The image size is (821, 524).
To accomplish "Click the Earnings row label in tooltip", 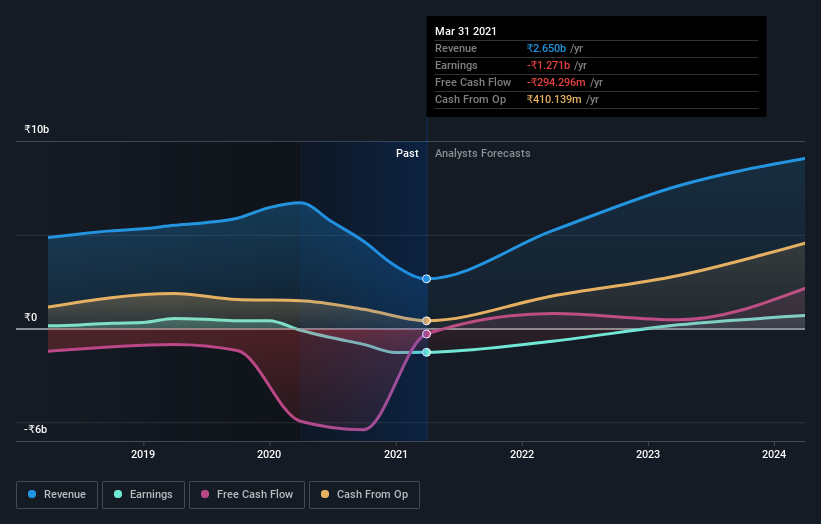I will click(456, 65).
